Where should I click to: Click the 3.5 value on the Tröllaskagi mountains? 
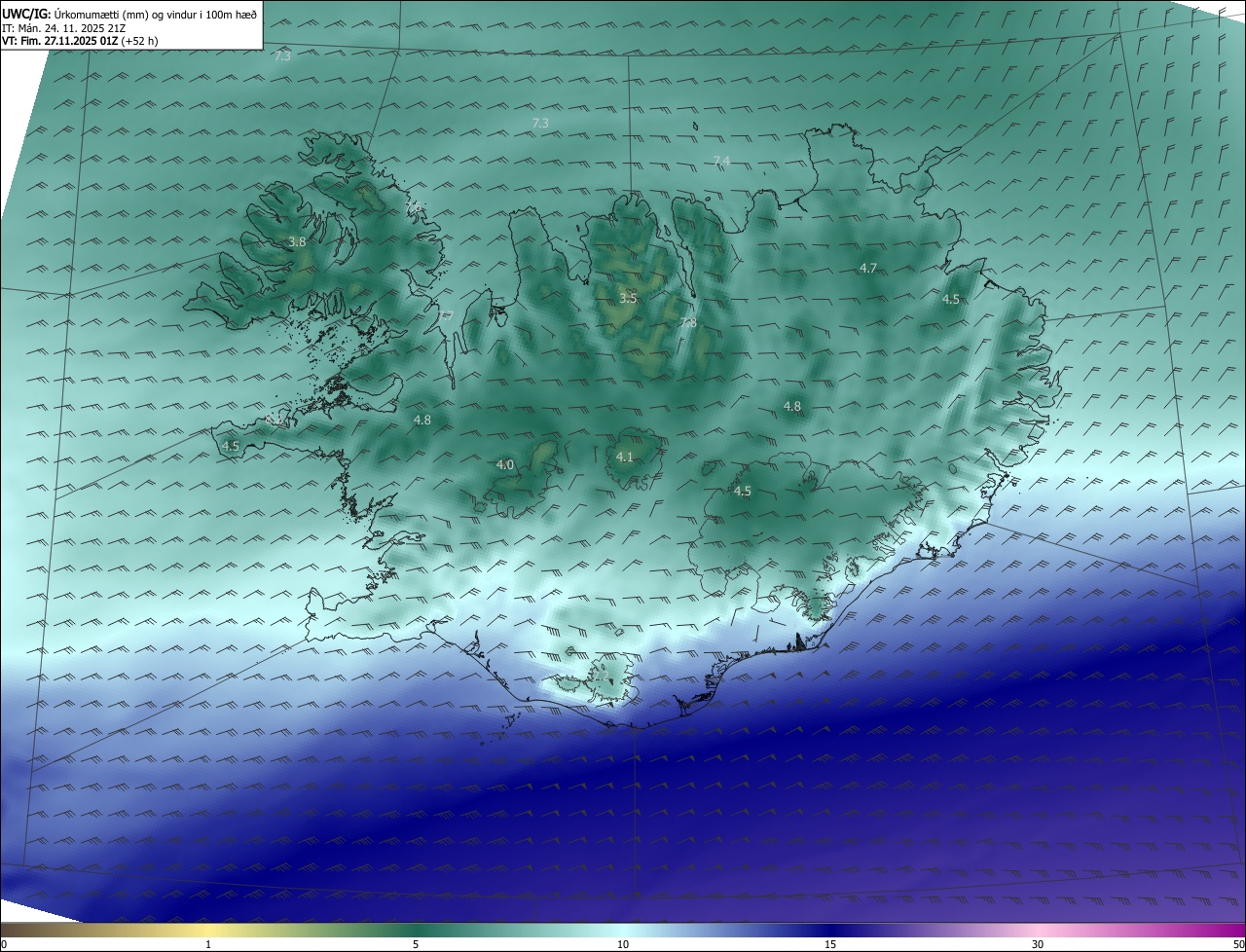[628, 298]
